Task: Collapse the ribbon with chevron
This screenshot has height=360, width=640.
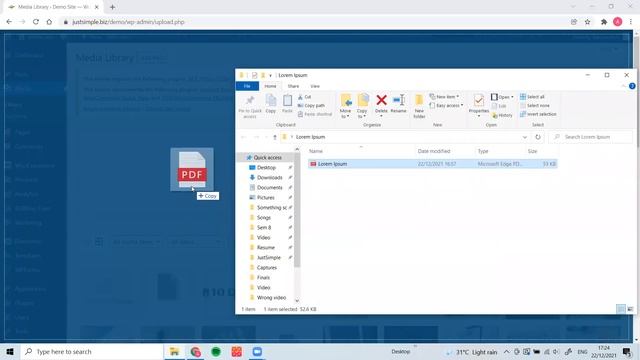Action: (x=623, y=86)
